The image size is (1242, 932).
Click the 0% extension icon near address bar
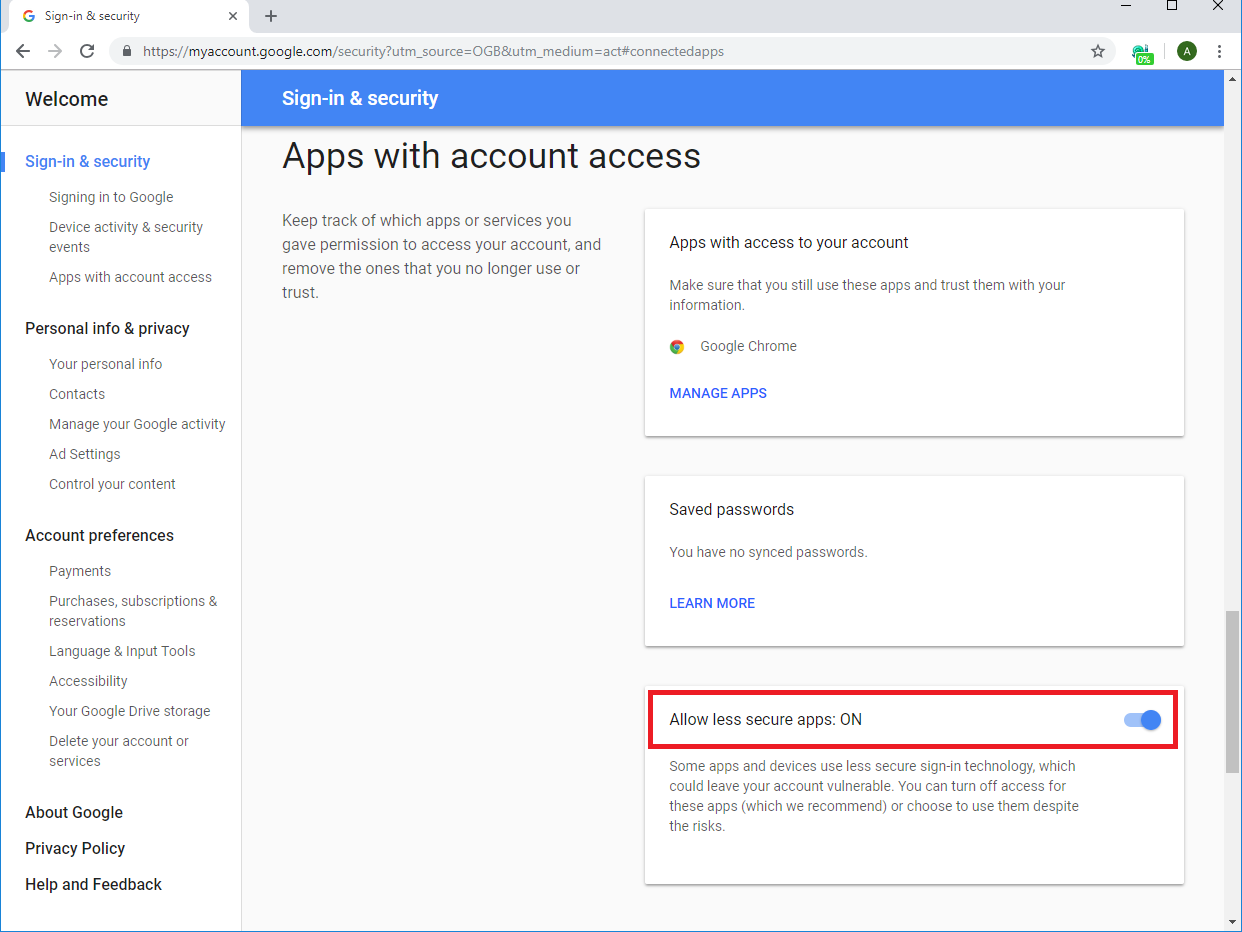1143,51
